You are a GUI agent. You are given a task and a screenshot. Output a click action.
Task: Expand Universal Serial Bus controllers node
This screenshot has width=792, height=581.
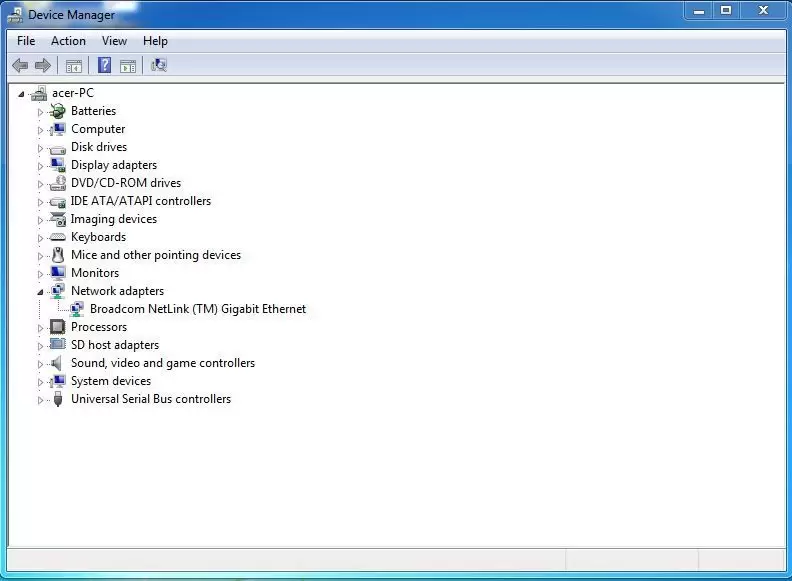40,400
